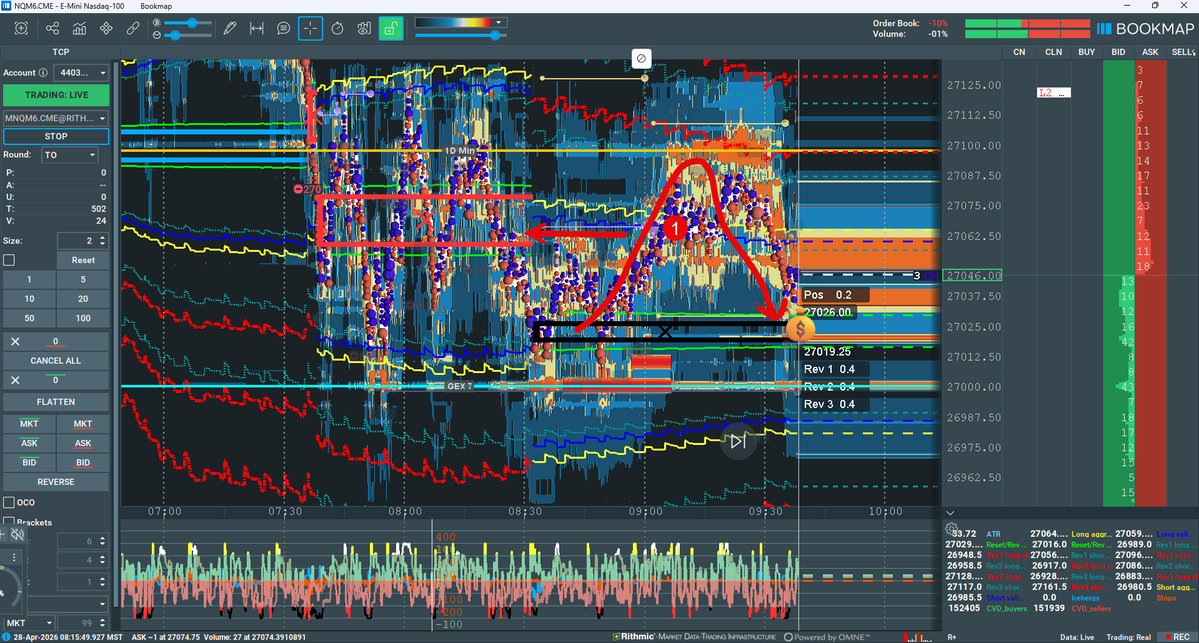Click the skip-to-live arrow on chart
The image size is (1199, 643).
[738, 441]
